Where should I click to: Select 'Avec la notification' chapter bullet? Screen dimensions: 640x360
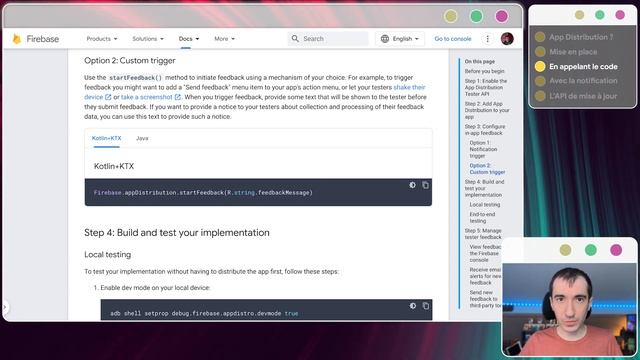pyautogui.click(x=540, y=81)
